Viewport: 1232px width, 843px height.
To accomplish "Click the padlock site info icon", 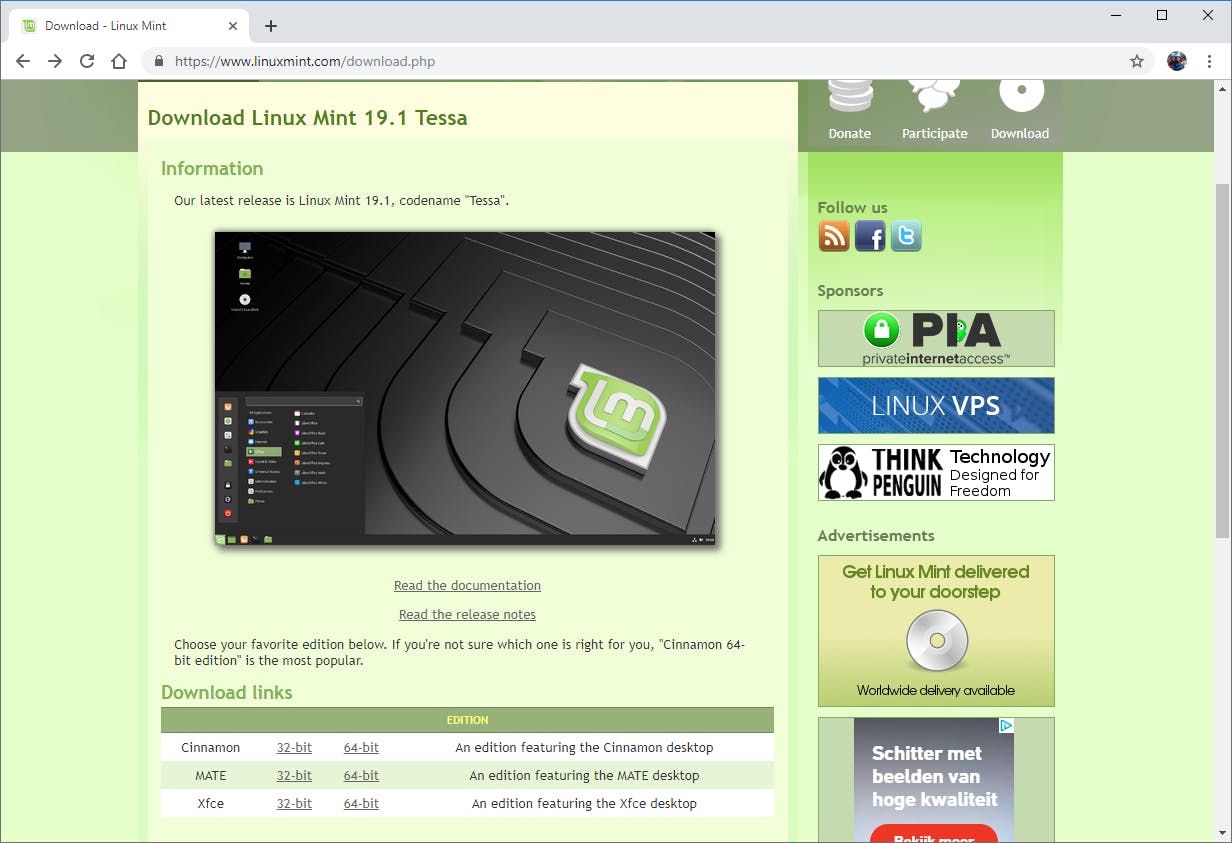I will click(x=158, y=61).
